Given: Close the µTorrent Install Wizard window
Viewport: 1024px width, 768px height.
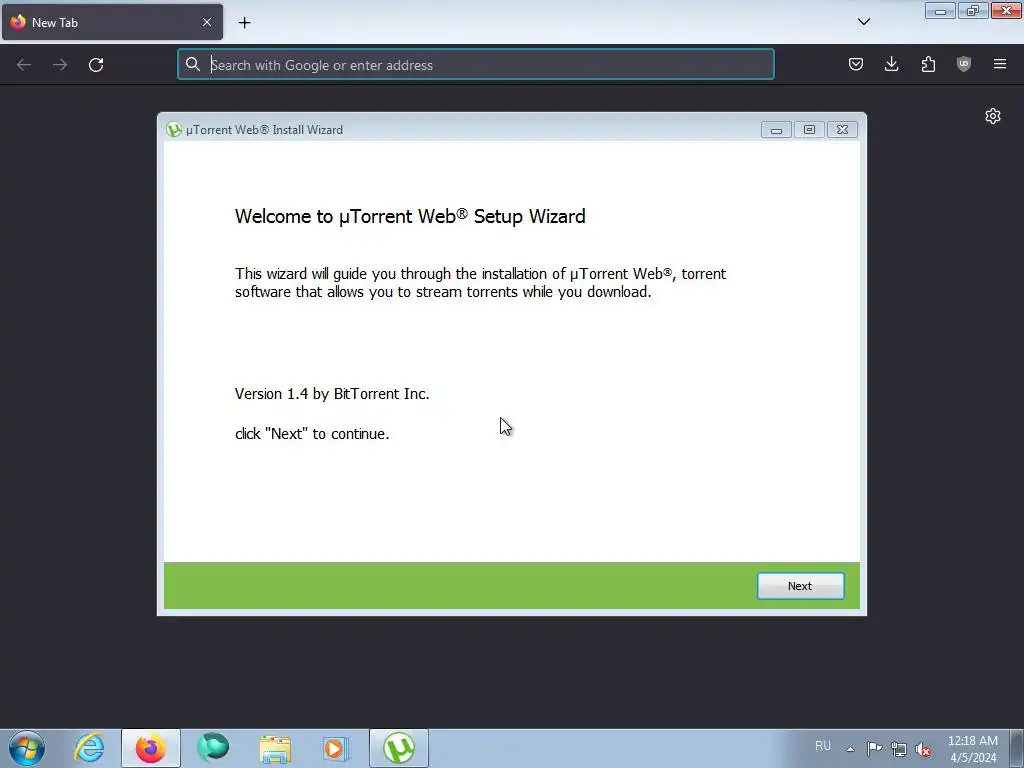Looking at the screenshot, I should point(842,130).
